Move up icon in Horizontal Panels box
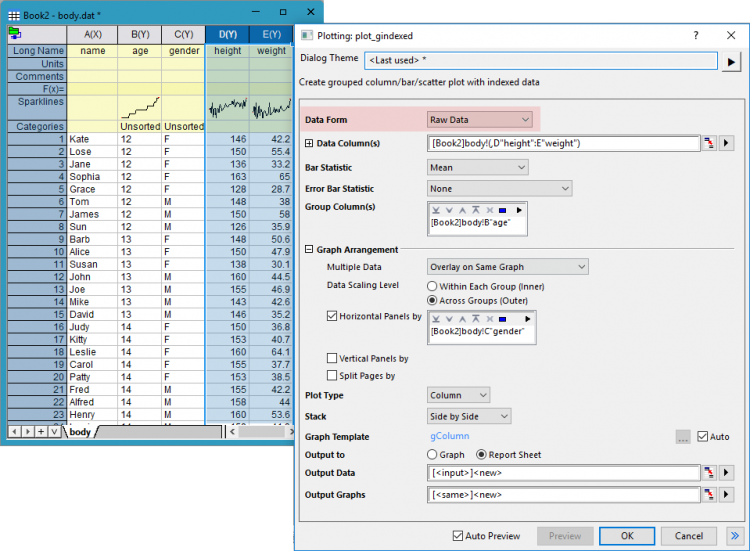Image resolution: width=750 pixels, height=551 pixels. 462,319
